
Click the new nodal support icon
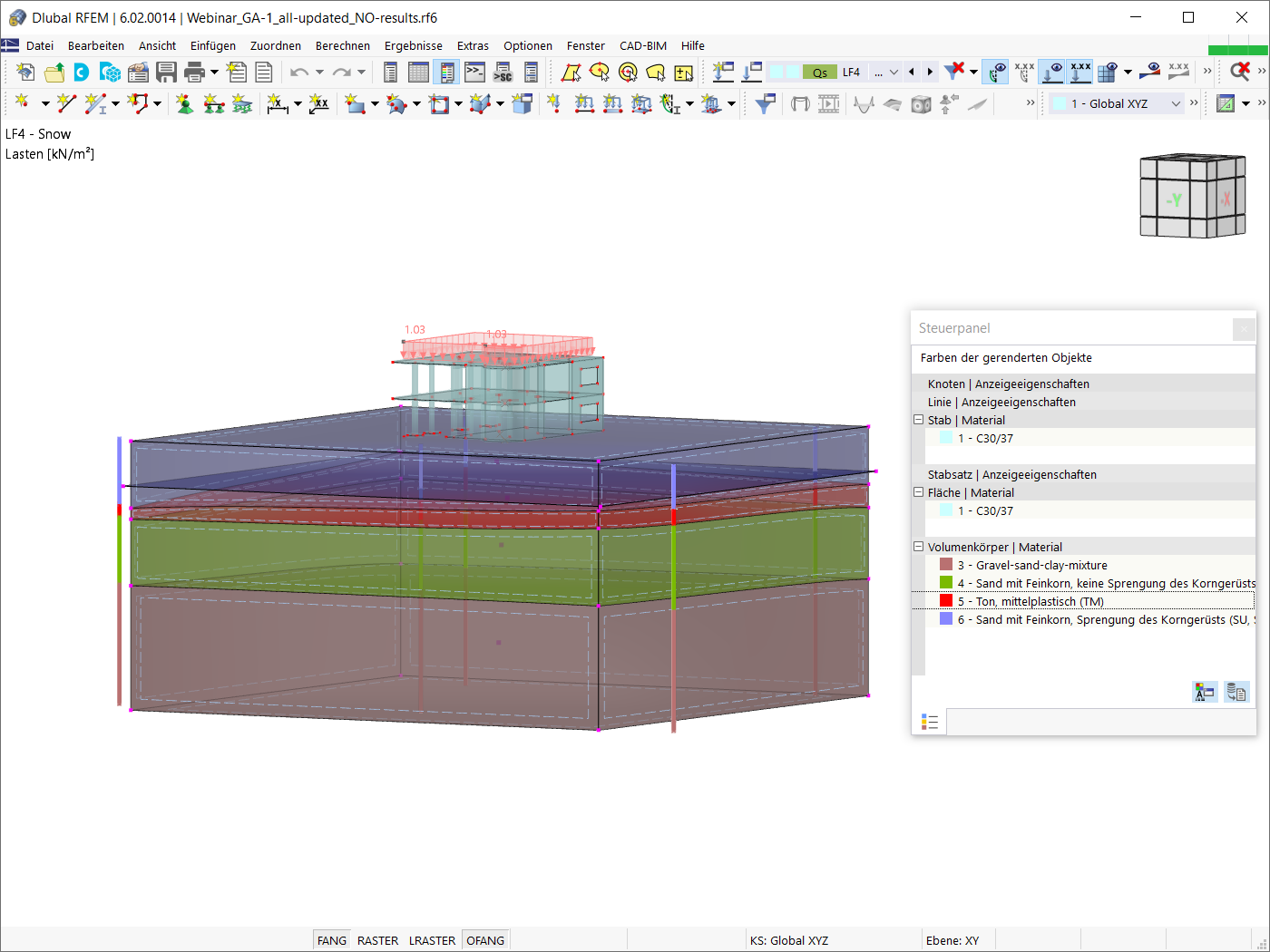click(184, 104)
